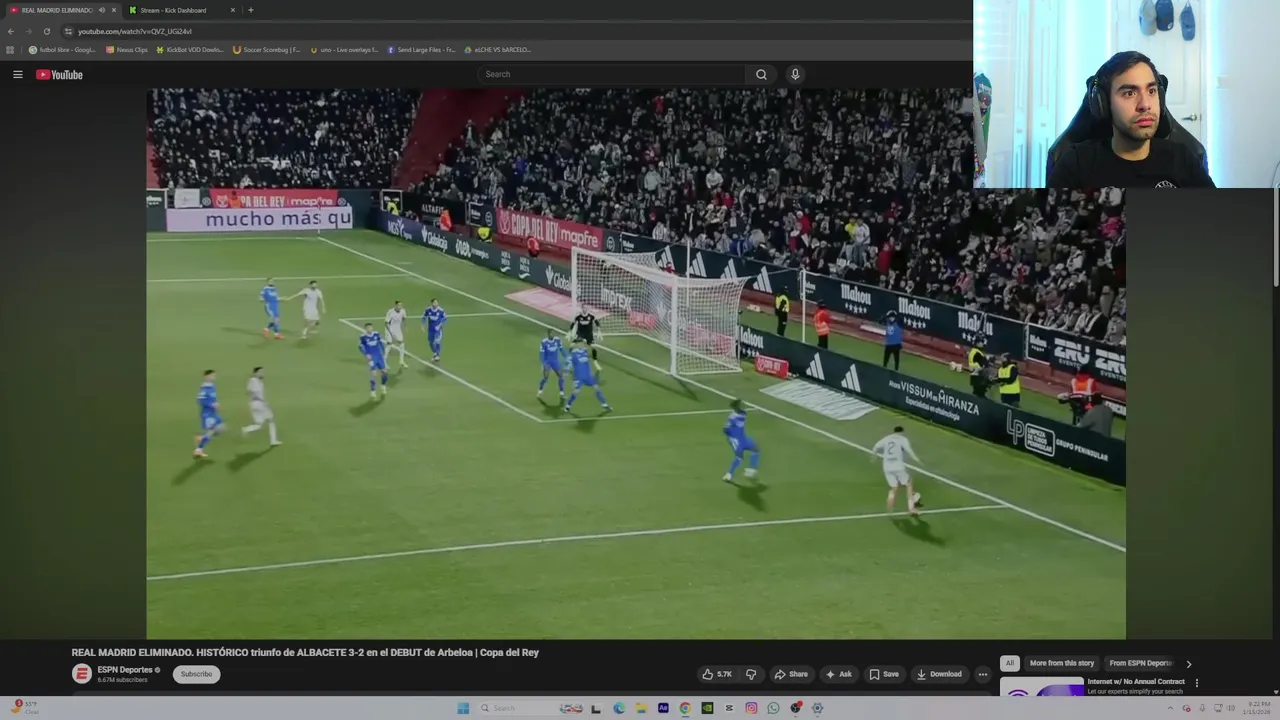Open the Soccer Scorebug bookmark

pyautogui.click(x=267, y=50)
